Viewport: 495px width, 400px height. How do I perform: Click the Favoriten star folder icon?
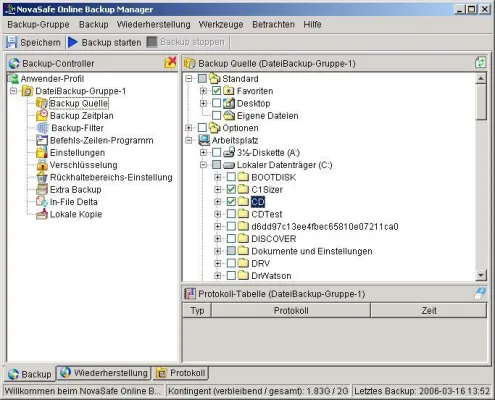point(229,91)
